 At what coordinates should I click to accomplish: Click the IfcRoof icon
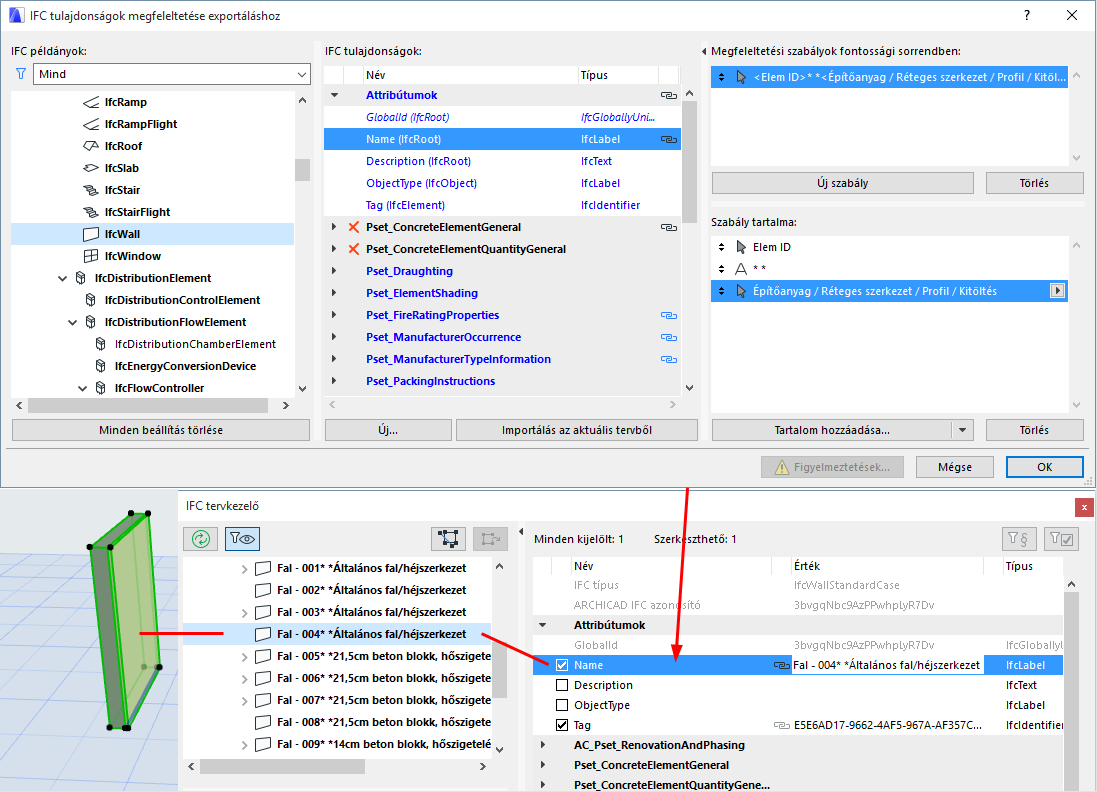(91, 146)
